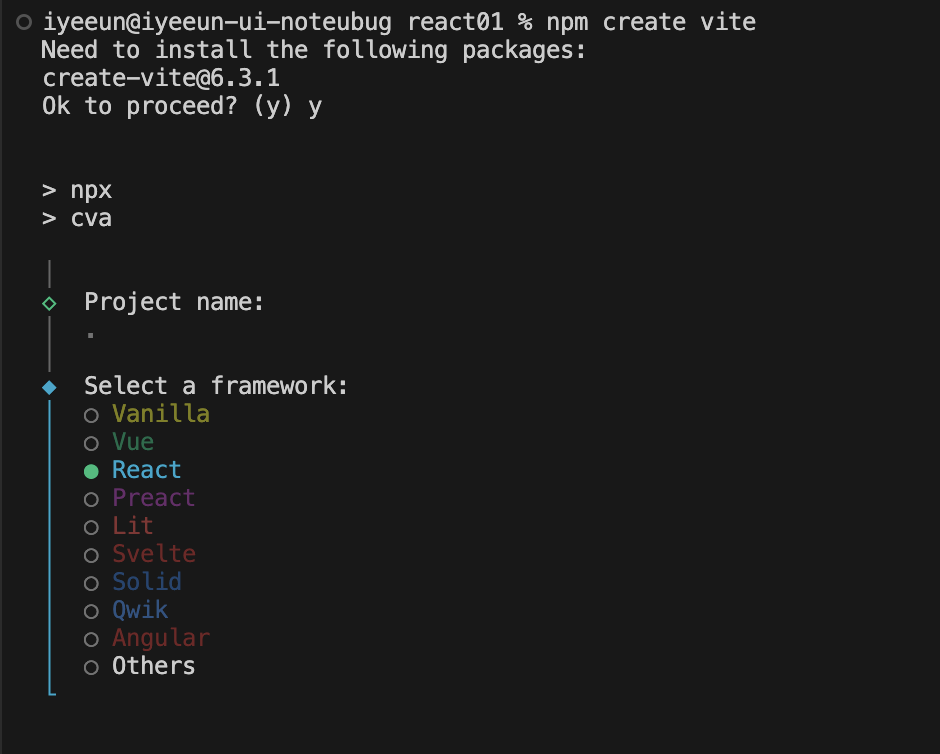Select the Vanilla radio option circle
940x754 pixels.
pos(91,415)
